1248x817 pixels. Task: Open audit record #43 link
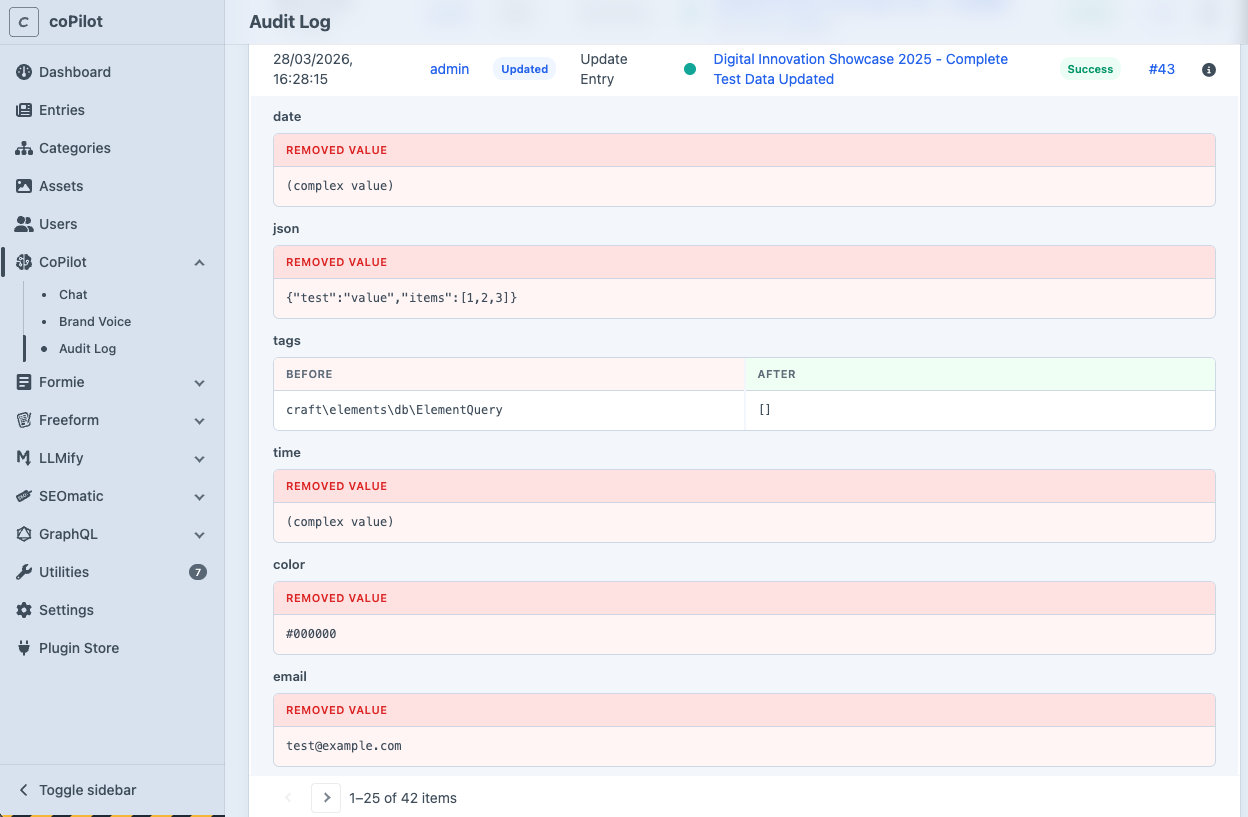tap(1161, 69)
